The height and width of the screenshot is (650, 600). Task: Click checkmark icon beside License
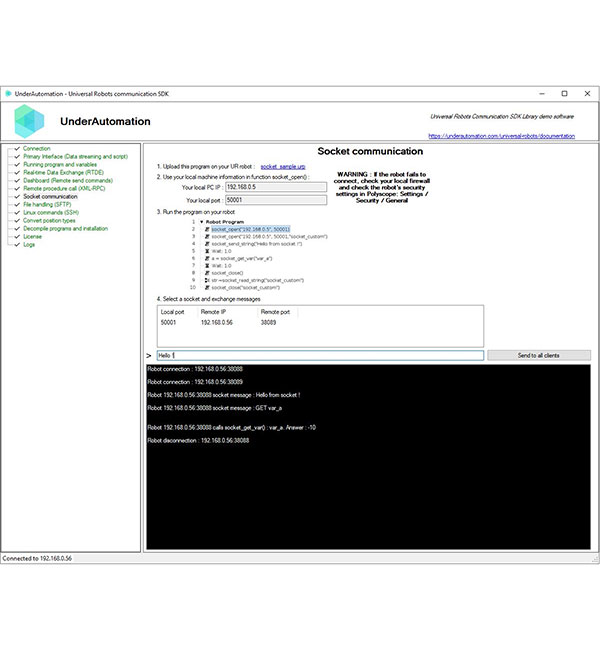click(x=17, y=237)
